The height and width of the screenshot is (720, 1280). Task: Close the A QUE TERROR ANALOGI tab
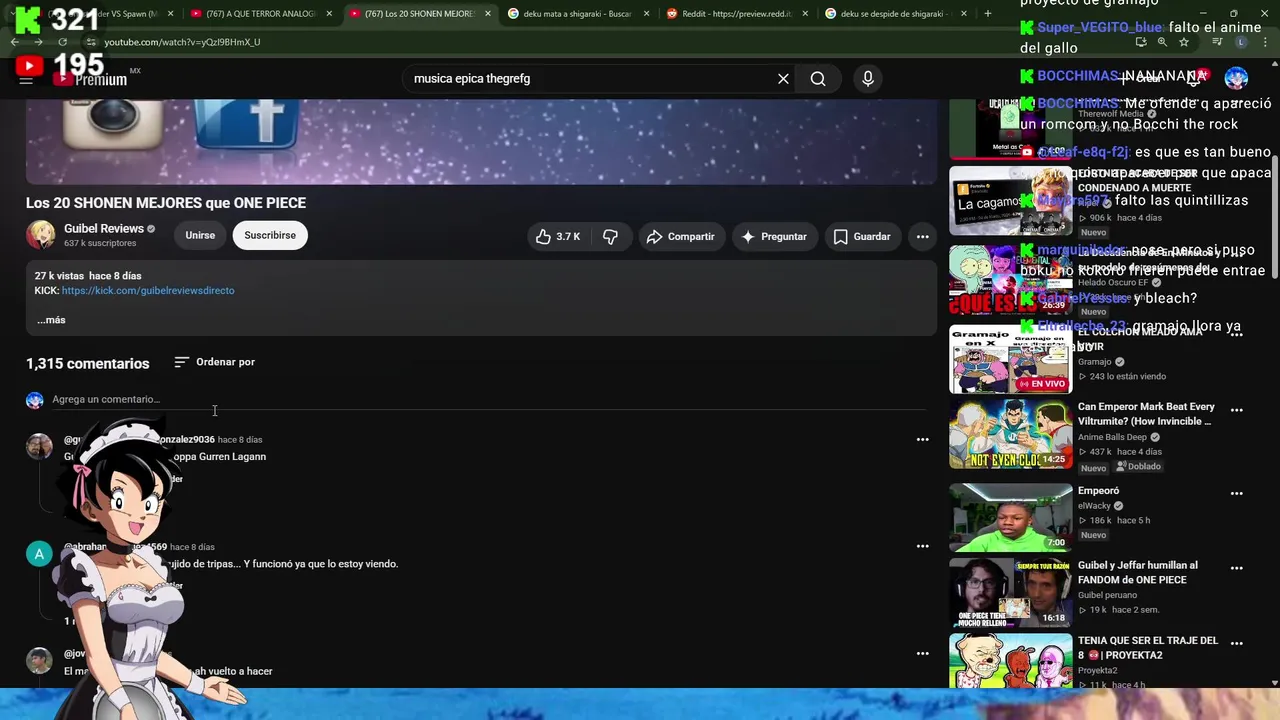pyautogui.click(x=328, y=14)
